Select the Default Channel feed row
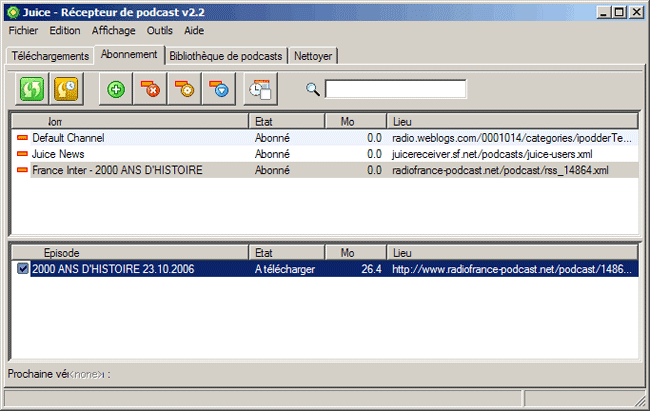This screenshot has width=650, height=411. click(325, 137)
